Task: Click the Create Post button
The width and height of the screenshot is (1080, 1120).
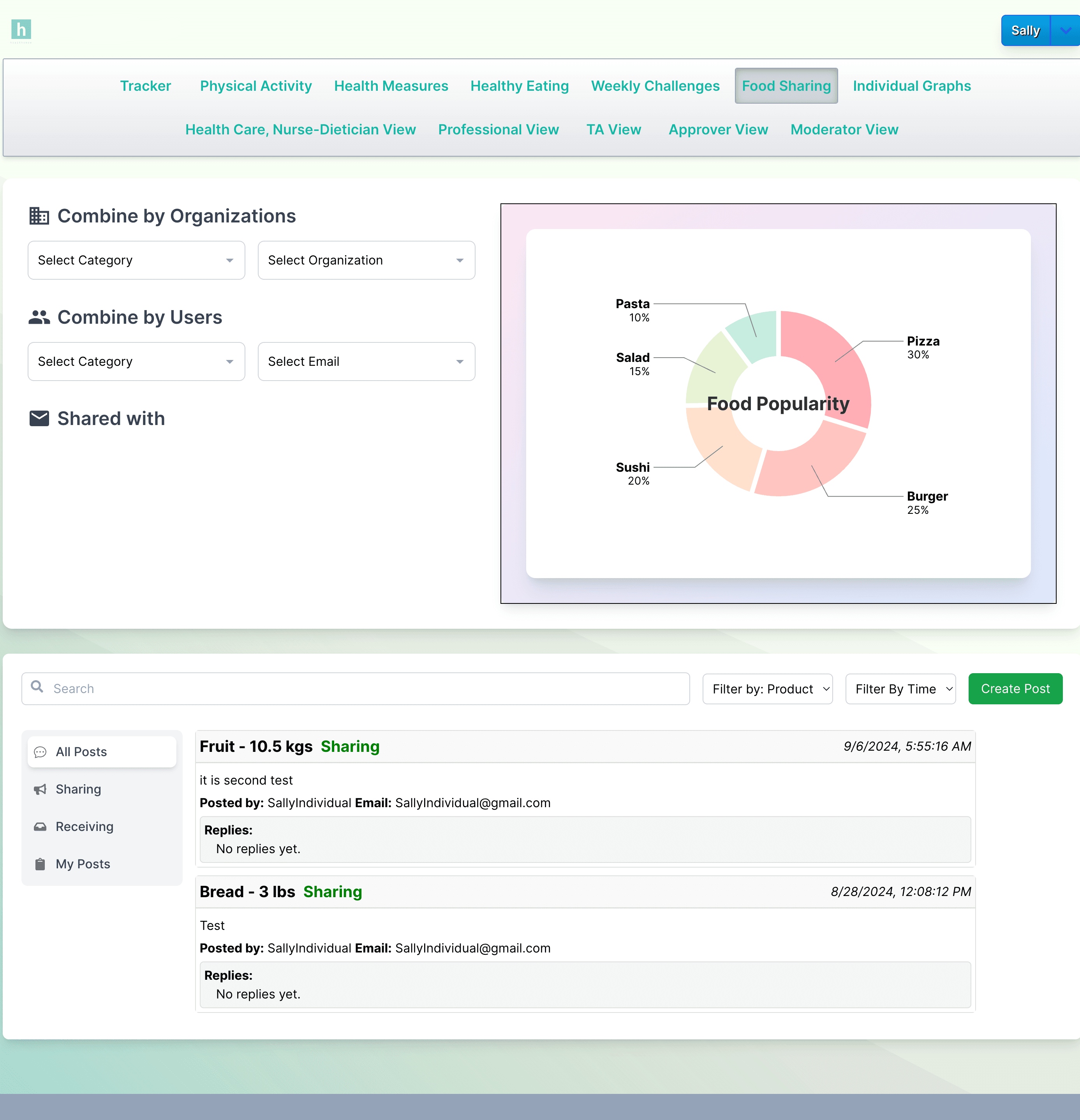Action: [x=1015, y=689]
